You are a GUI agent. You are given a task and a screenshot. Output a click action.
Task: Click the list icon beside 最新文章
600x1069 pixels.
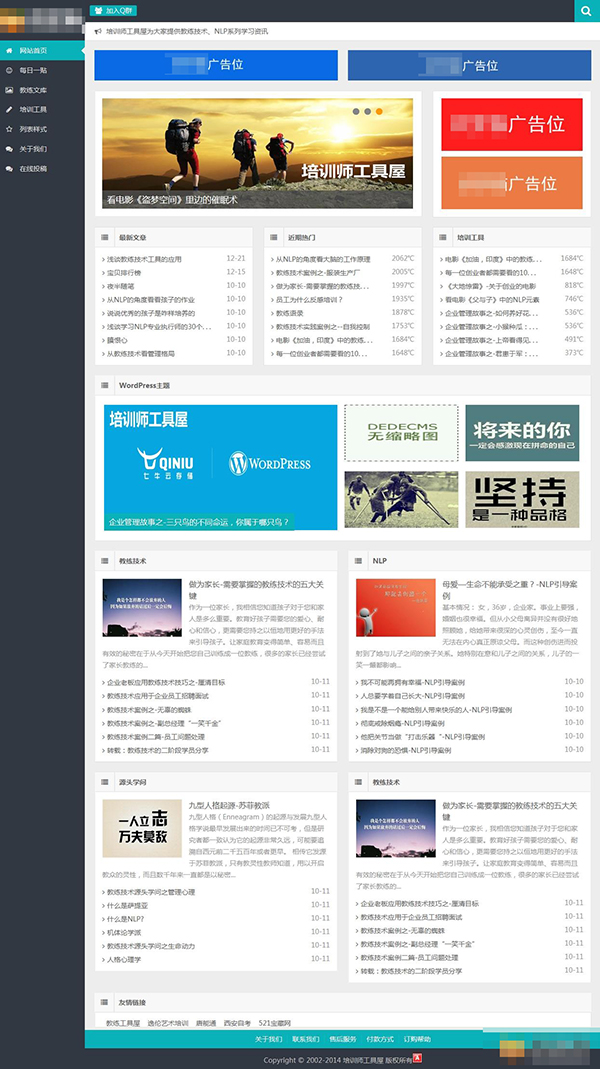(x=105, y=238)
